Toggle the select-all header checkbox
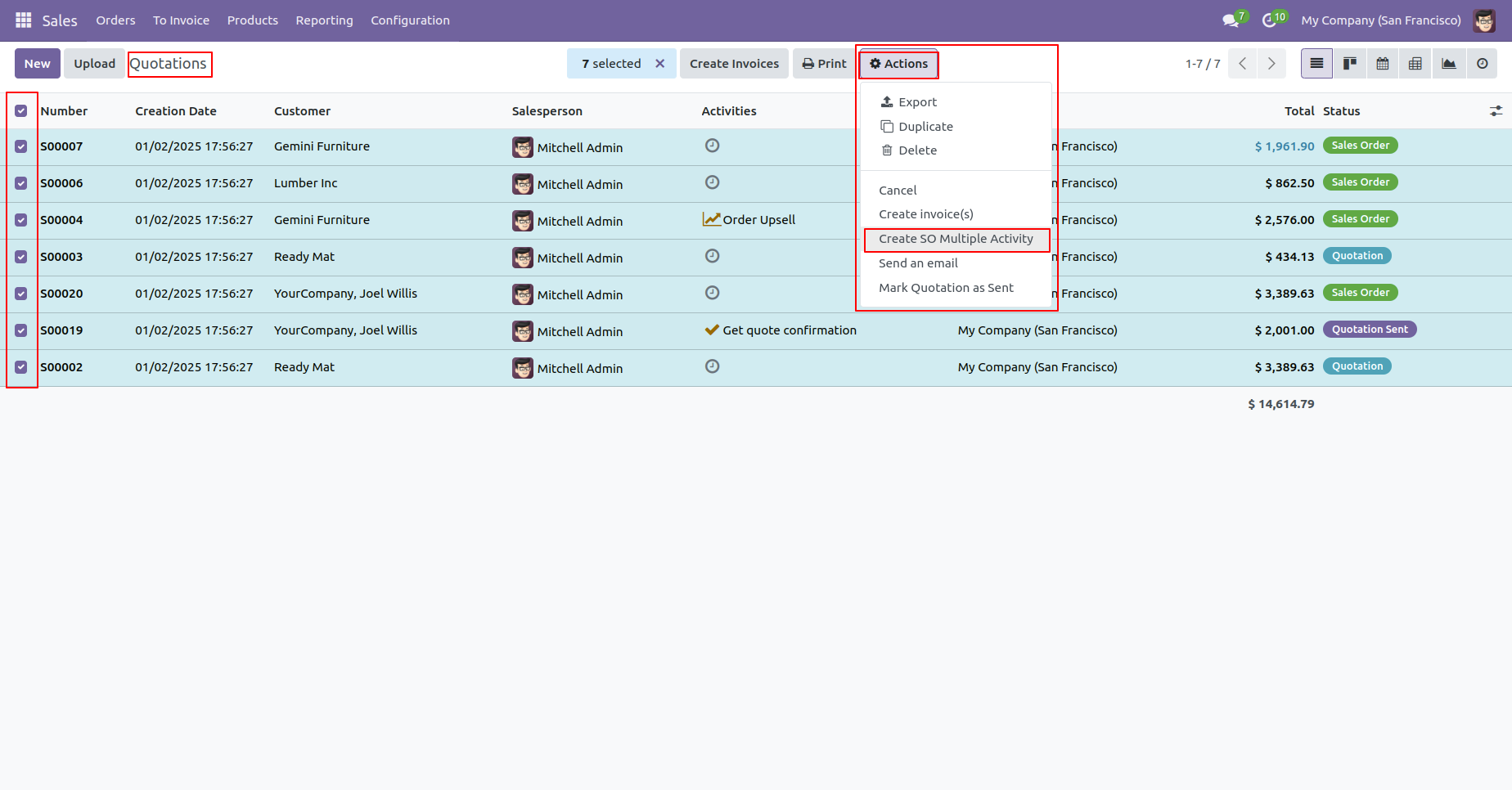 [x=21, y=111]
